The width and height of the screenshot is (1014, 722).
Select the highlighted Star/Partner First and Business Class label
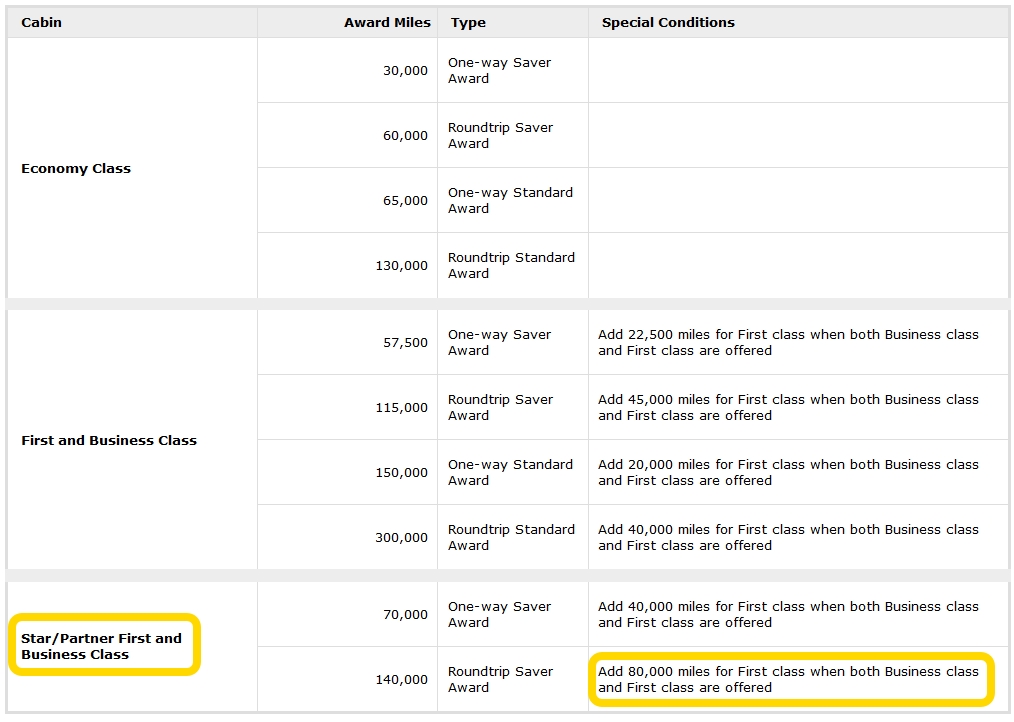click(101, 646)
